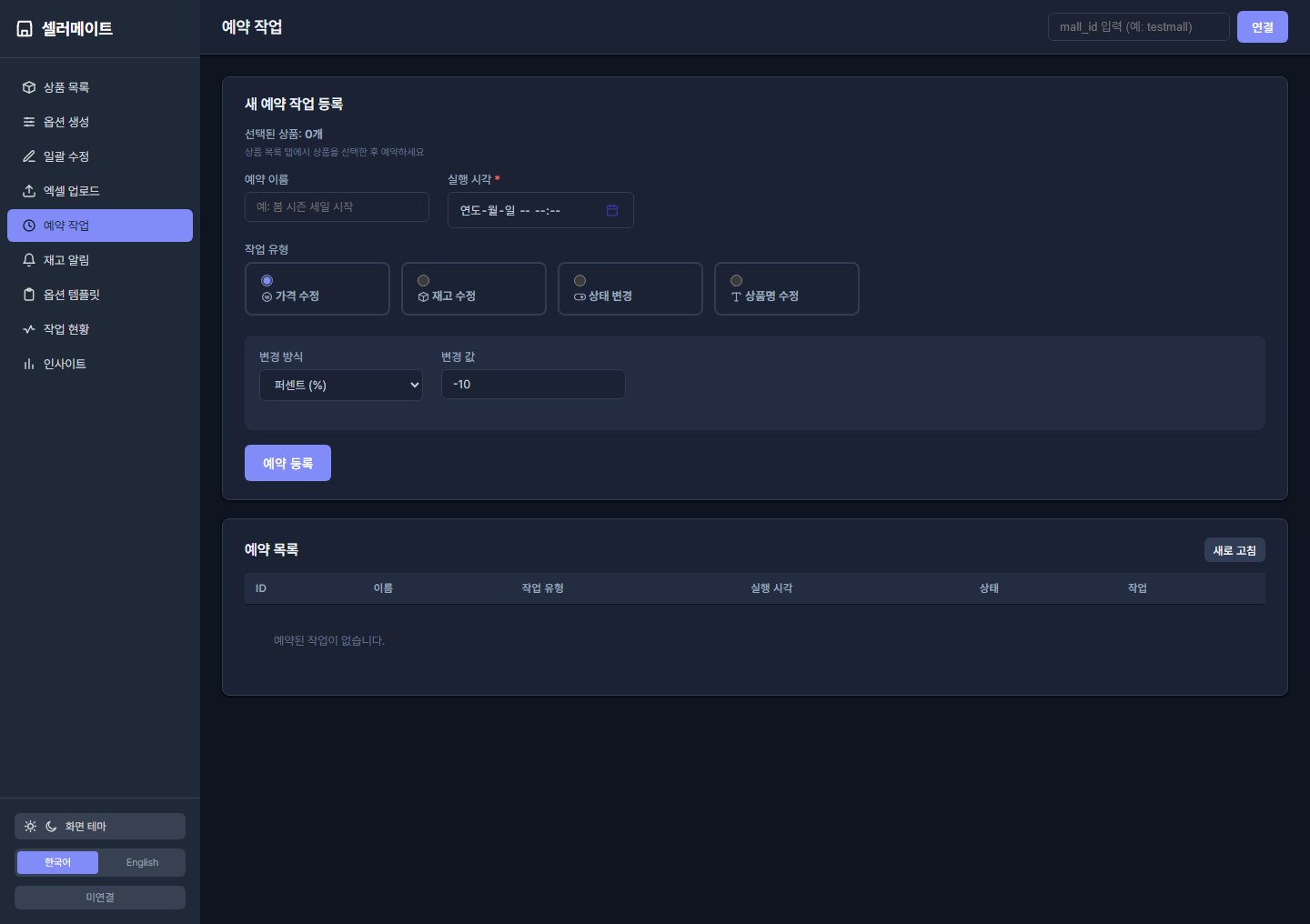Click the toggle icon beside 상태 변경
Screen dimensions: 1310x924
pyautogui.click(x=579, y=296)
